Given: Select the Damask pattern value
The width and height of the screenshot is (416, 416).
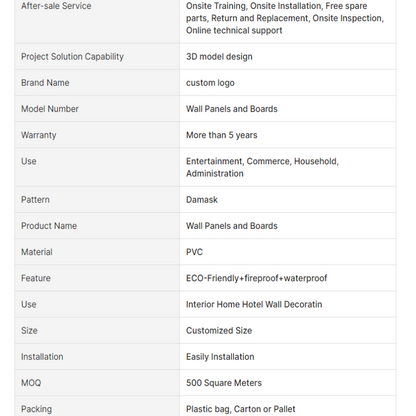Looking at the screenshot, I should pyautogui.click(x=202, y=200).
